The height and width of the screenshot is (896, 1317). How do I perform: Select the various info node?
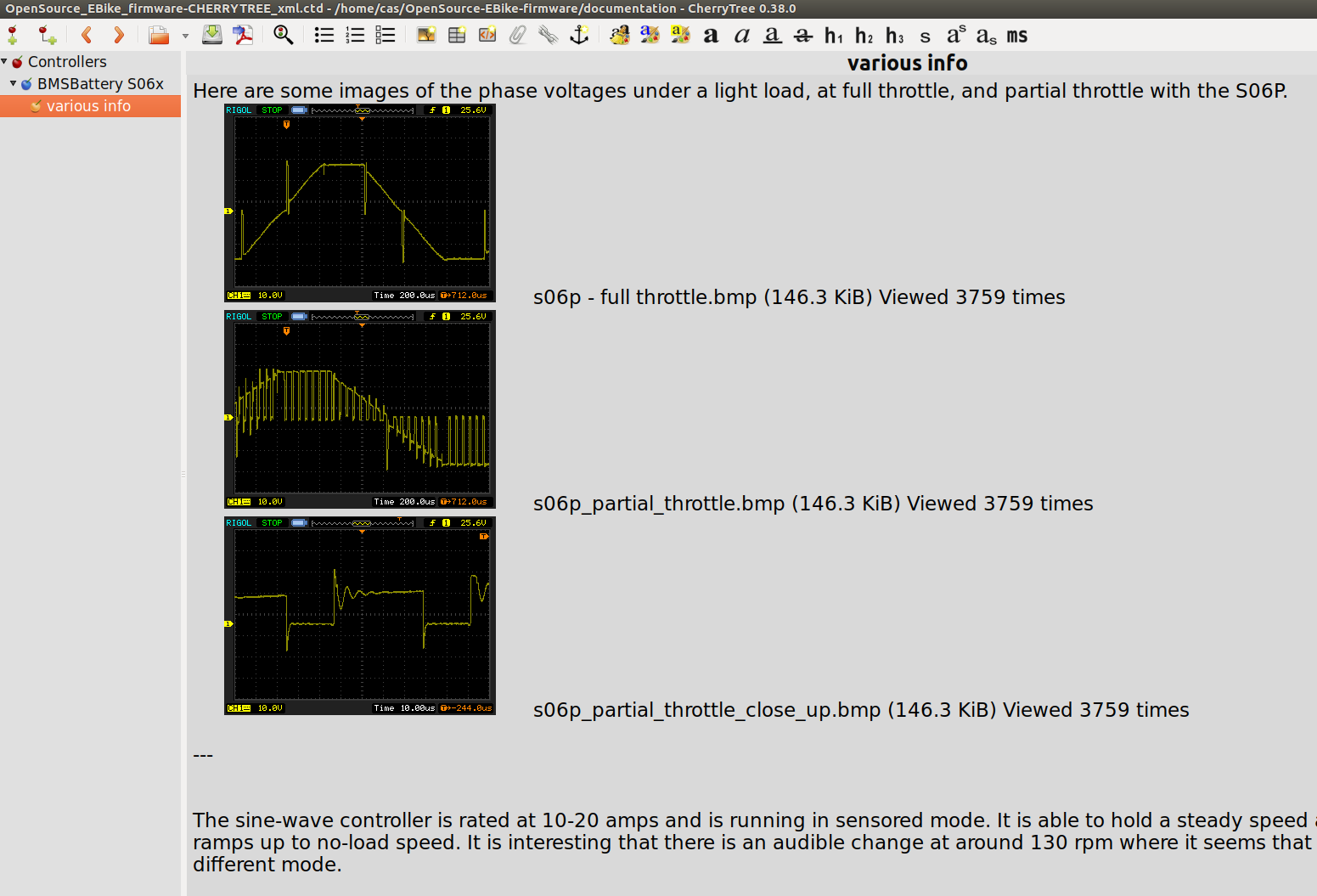click(x=88, y=106)
